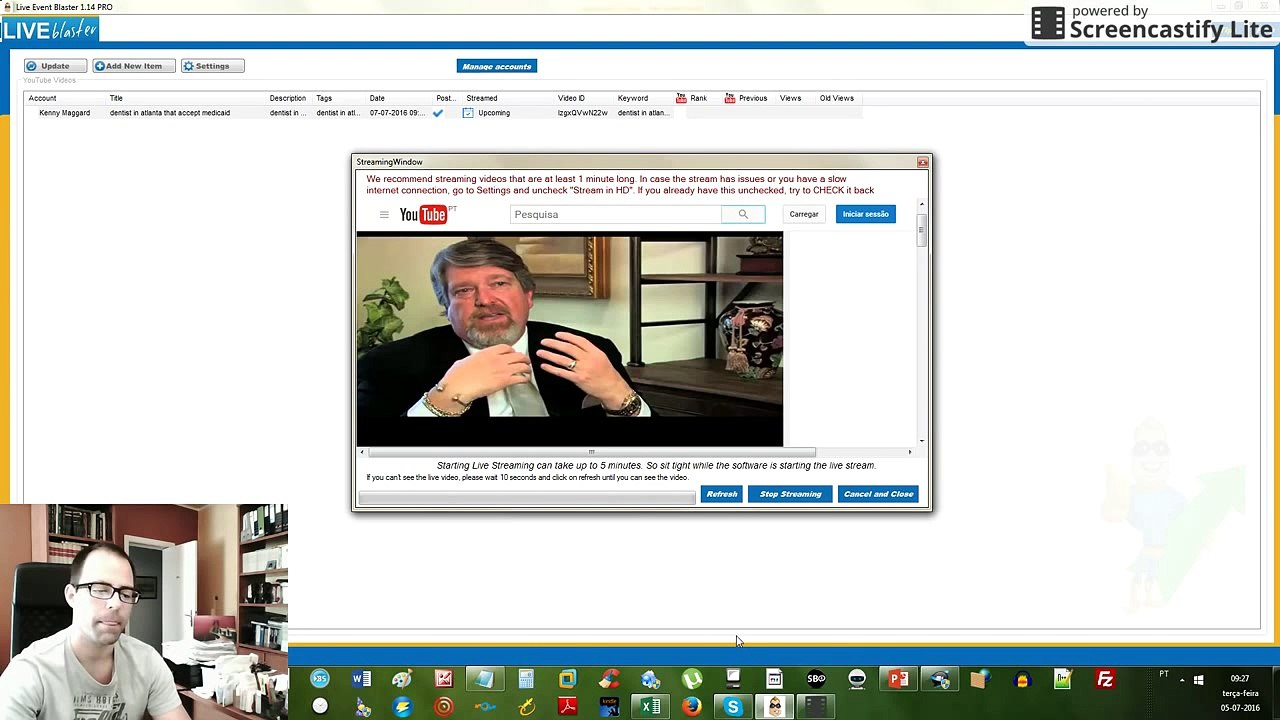Click the YouTube icon in the Rank header
The width and height of the screenshot is (1280, 720).
[x=681, y=98]
